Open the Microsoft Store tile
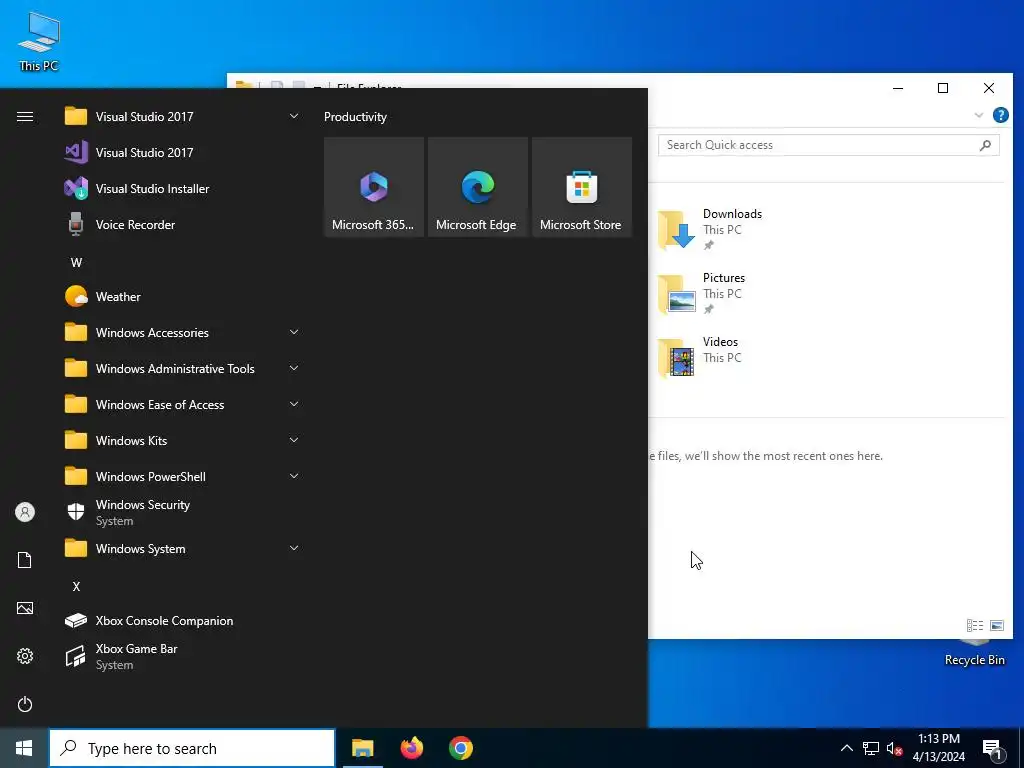Viewport: 1024px width, 768px height. point(581,187)
